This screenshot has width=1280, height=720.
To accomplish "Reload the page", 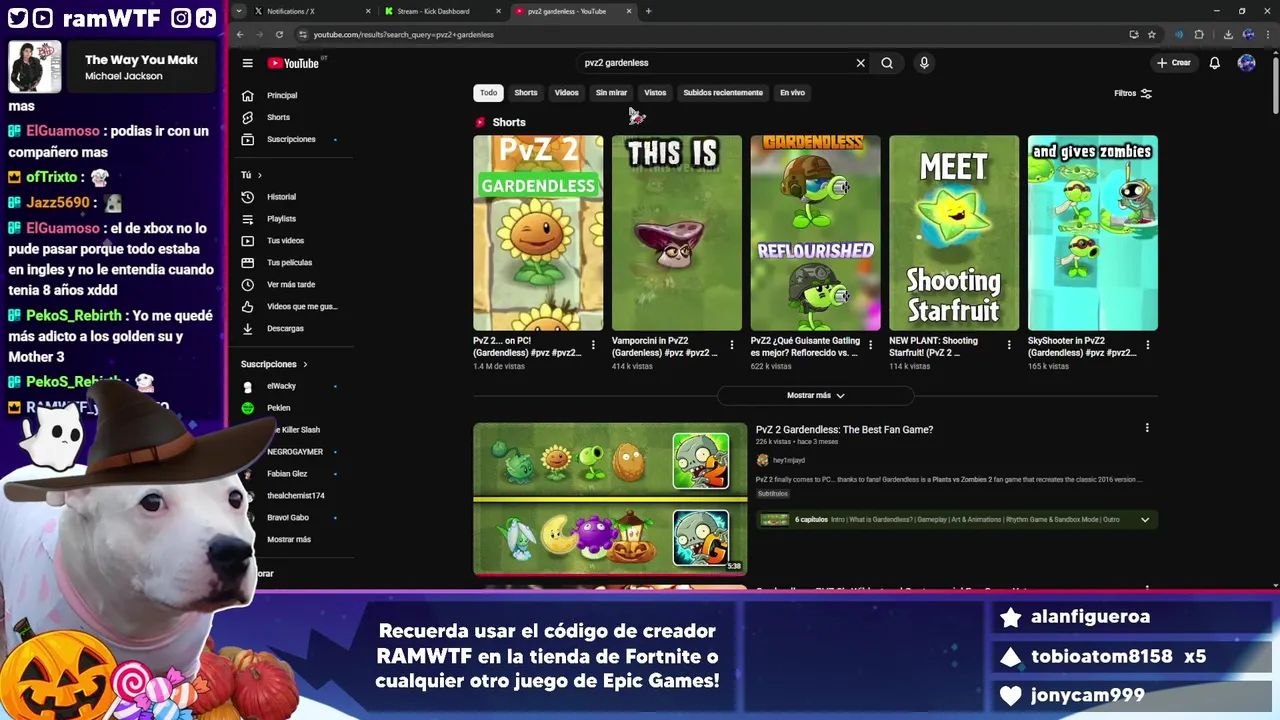I will 279,34.
